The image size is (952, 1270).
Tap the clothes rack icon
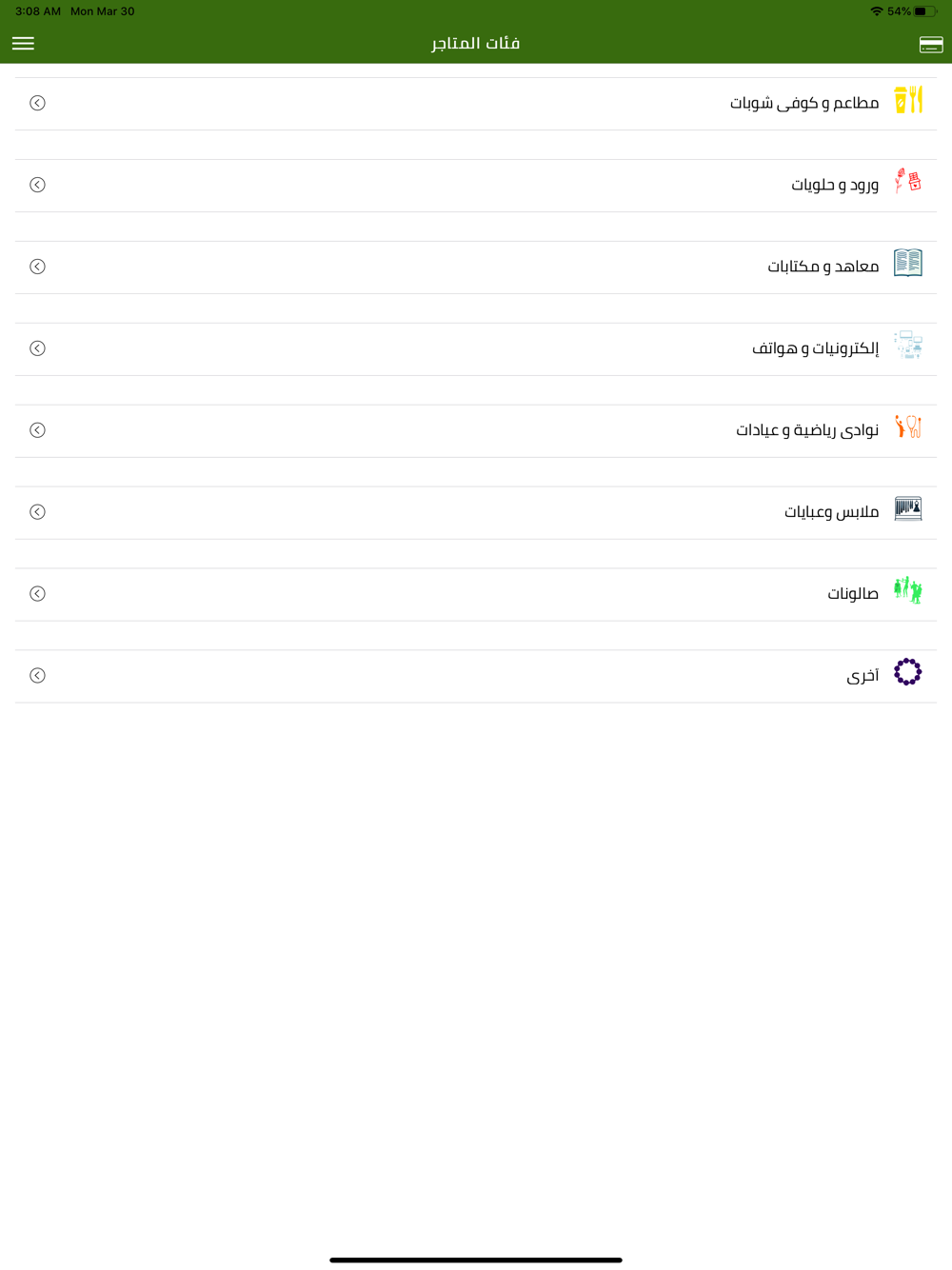pos(908,509)
